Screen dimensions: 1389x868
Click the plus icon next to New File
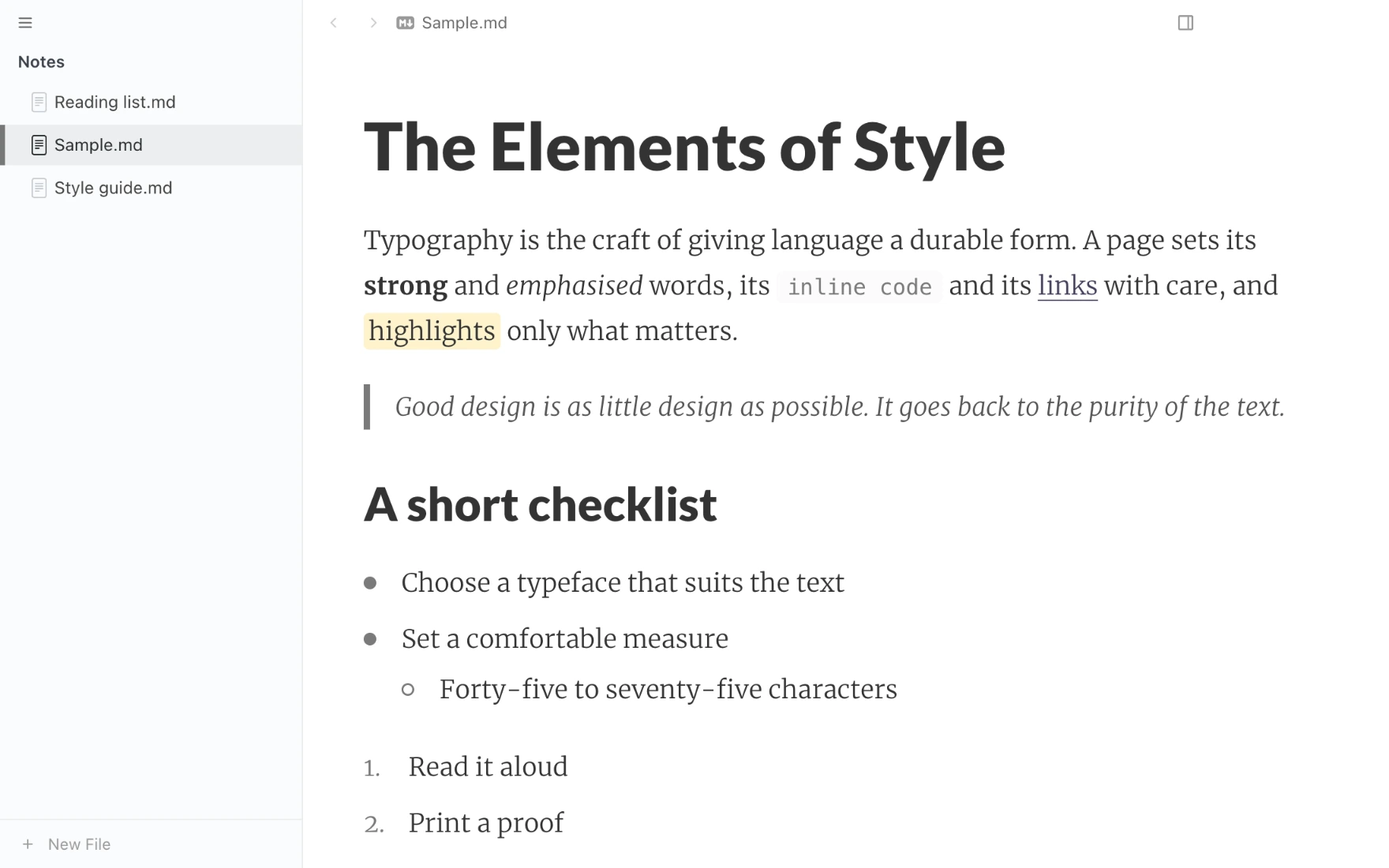pos(28,844)
